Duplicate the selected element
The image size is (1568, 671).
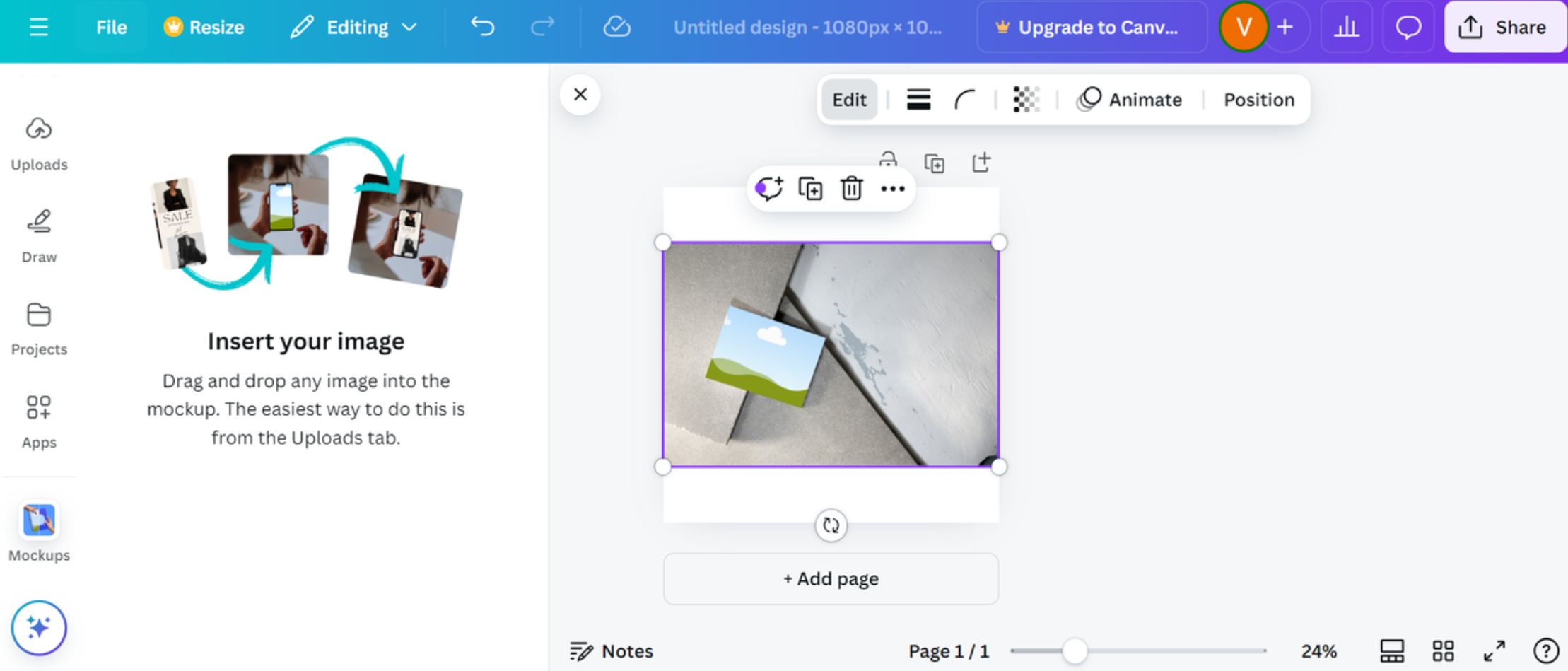pyautogui.click(x=810, y=189)
